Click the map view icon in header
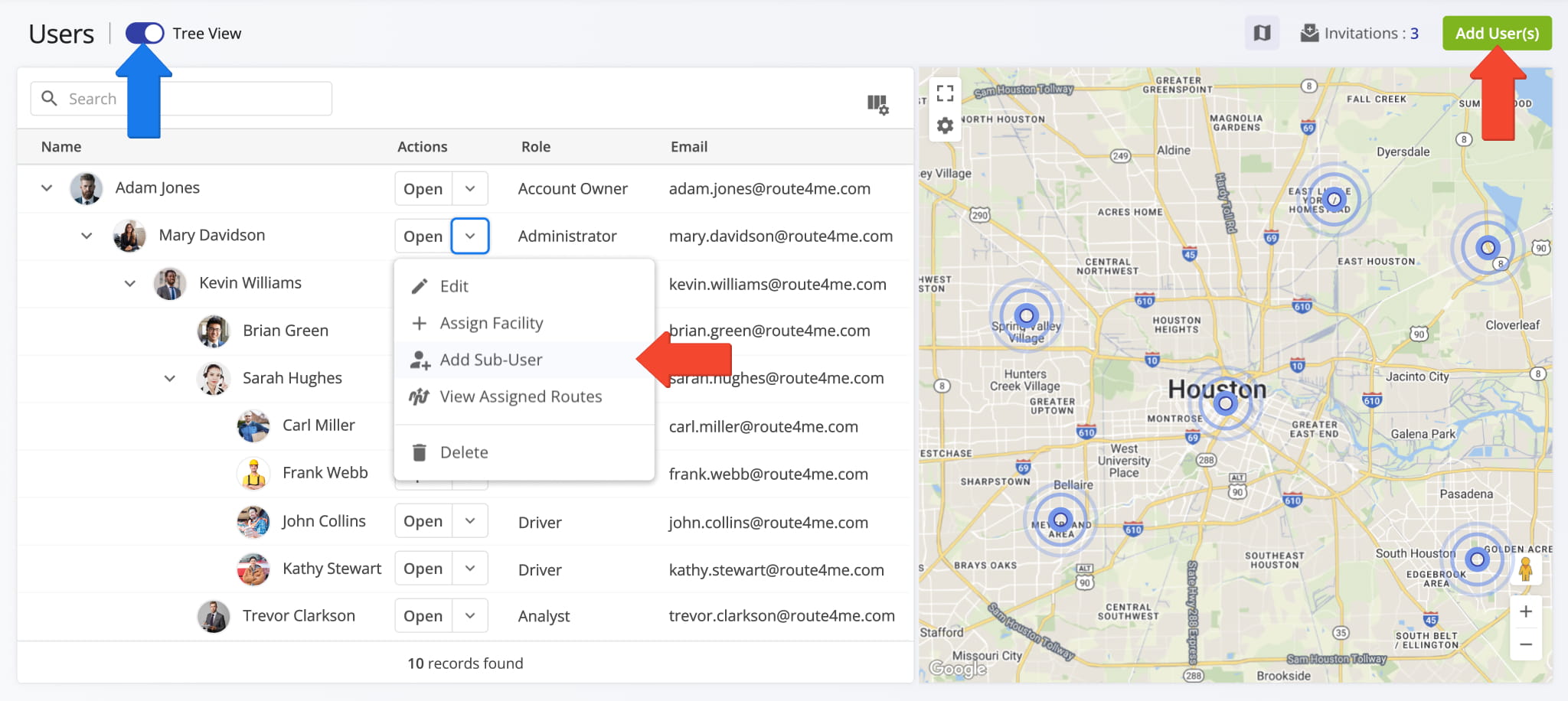Image resolution: width=1568 pixels, height=701 pixels. (1262, 33)
